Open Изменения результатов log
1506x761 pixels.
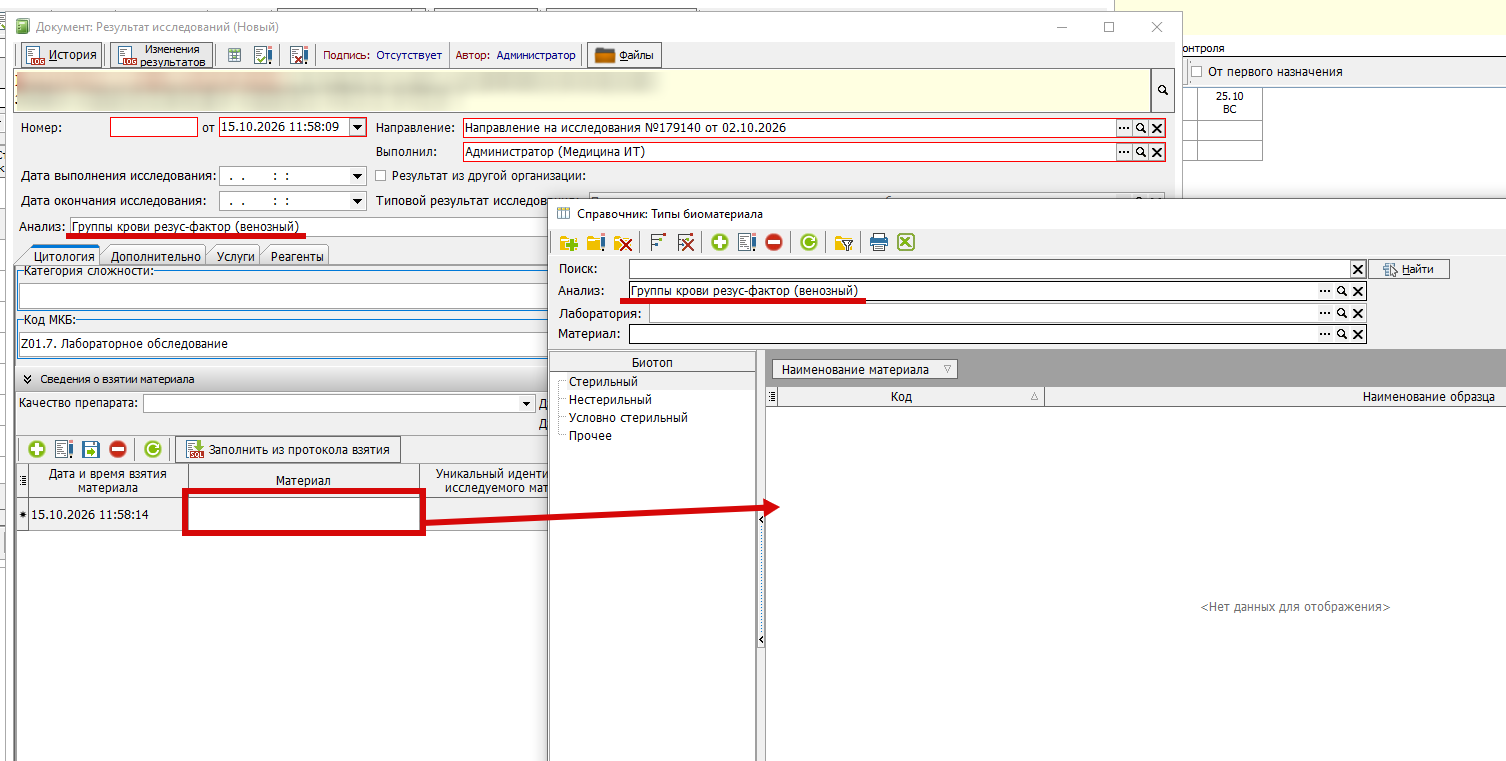(x=161, y=55)
